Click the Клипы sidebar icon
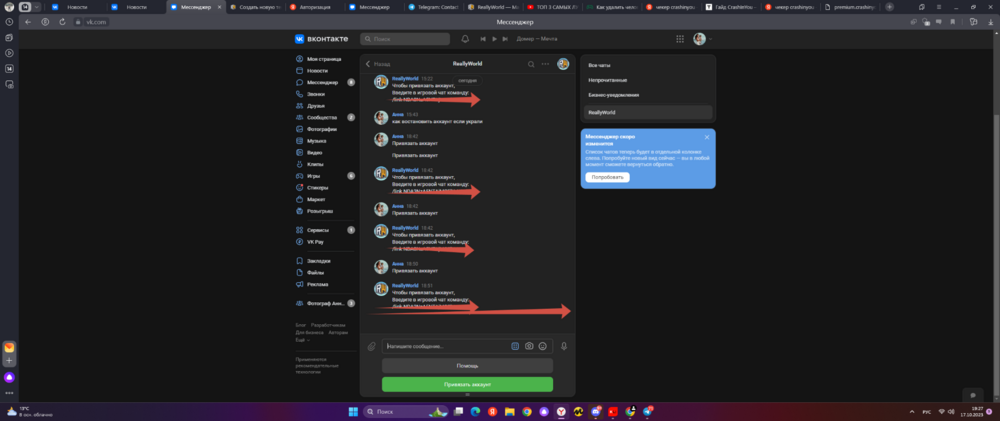 tap(300, 164)
